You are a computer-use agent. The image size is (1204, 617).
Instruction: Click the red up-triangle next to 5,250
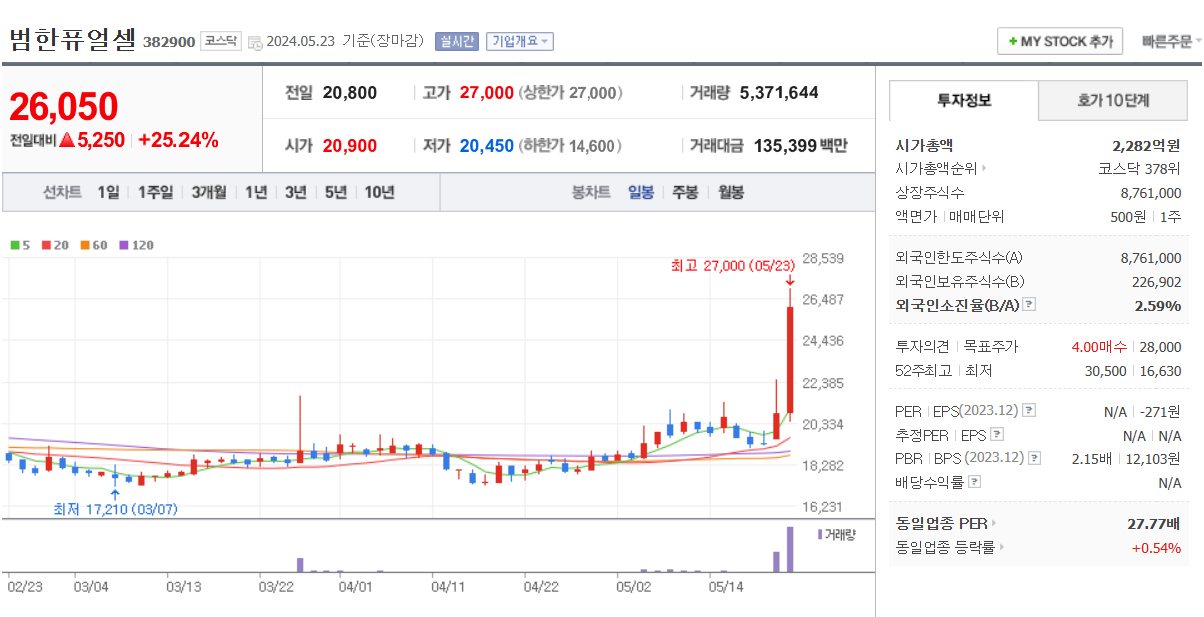66,140
